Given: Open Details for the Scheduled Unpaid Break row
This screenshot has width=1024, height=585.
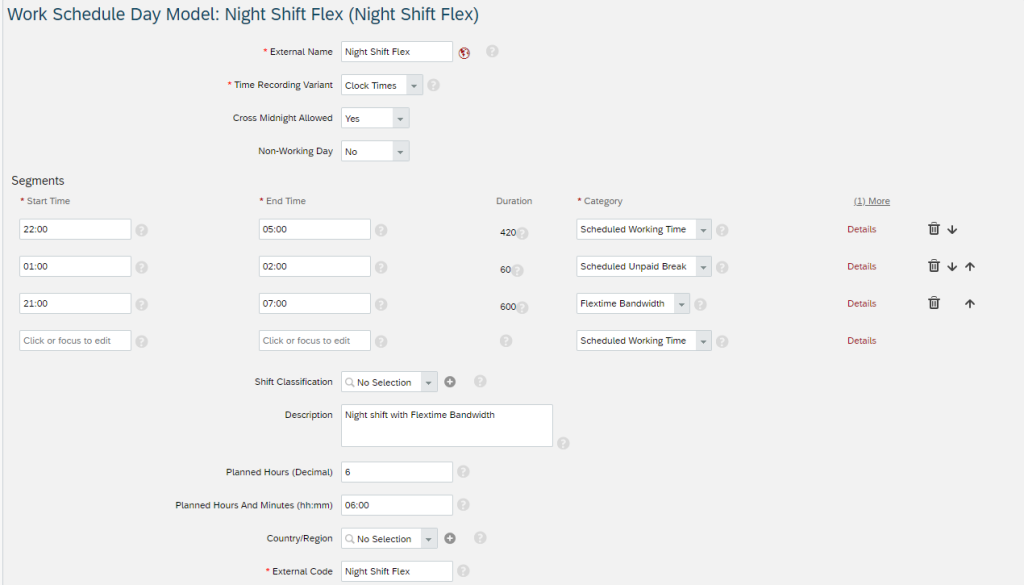Looking at the screenshot, I should tap(861, 266).
